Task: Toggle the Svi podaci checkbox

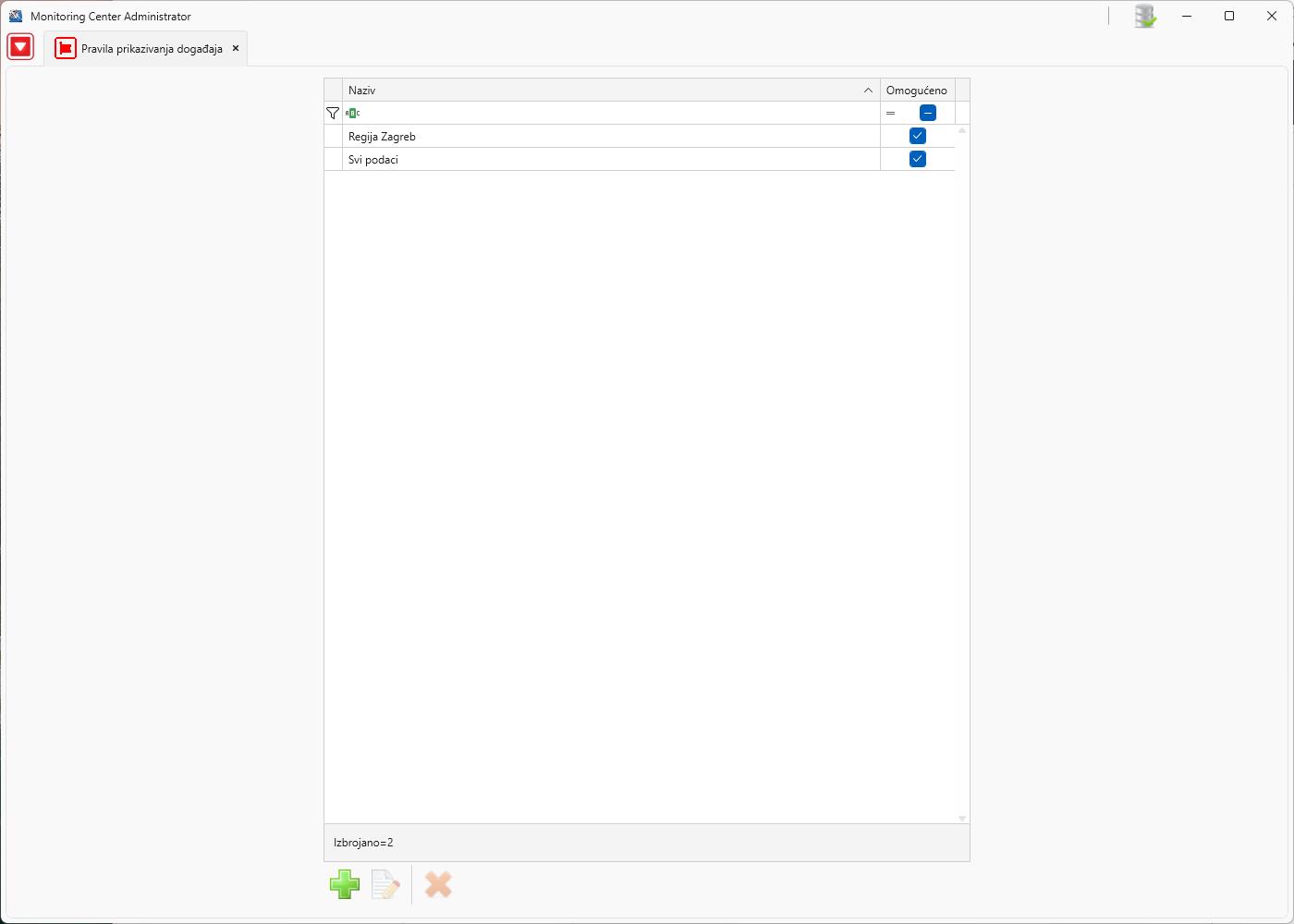Action: [917, 158]
